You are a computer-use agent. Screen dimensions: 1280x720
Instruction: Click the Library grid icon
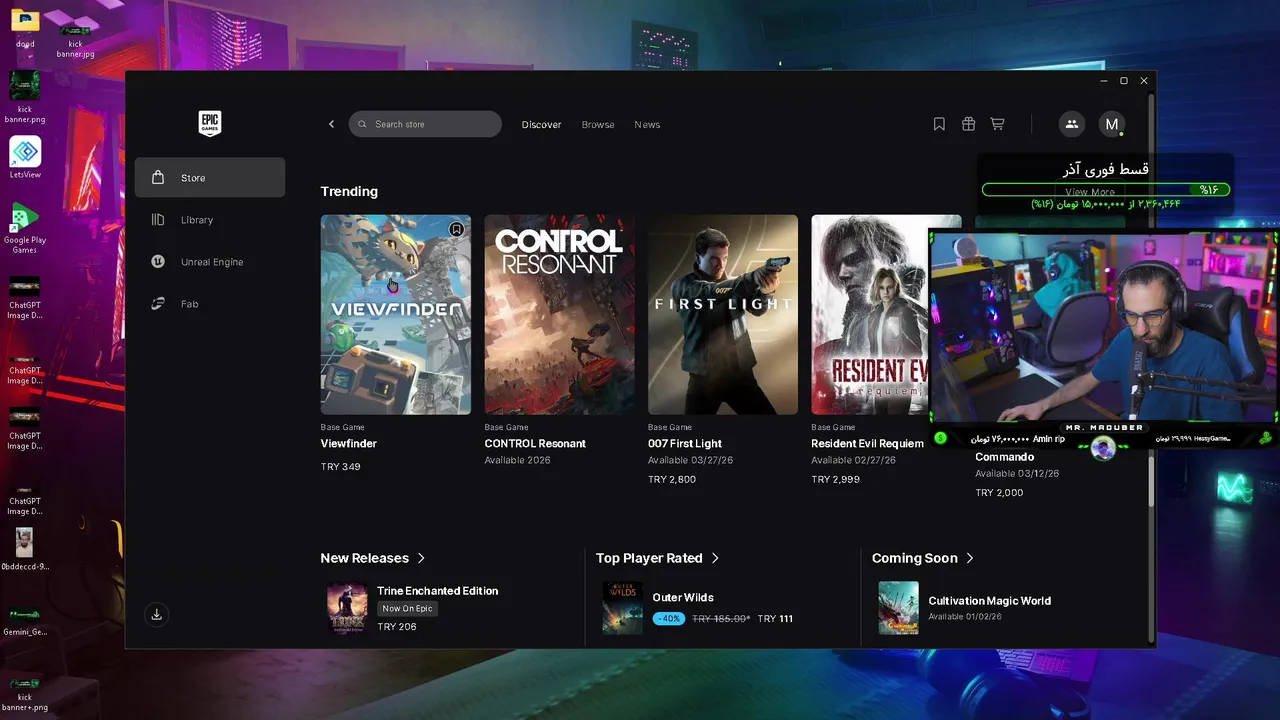click(158, 220)
